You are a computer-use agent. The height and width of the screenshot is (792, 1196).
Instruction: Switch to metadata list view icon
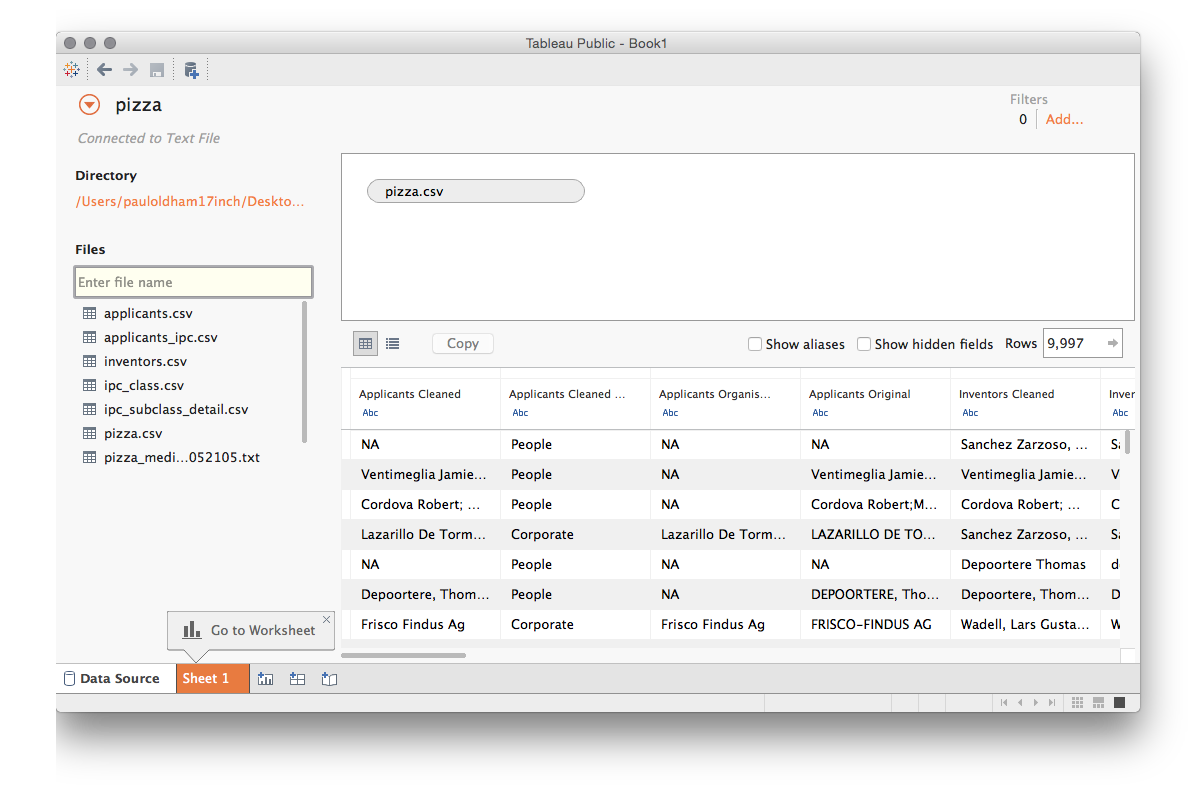pos(392,343)
